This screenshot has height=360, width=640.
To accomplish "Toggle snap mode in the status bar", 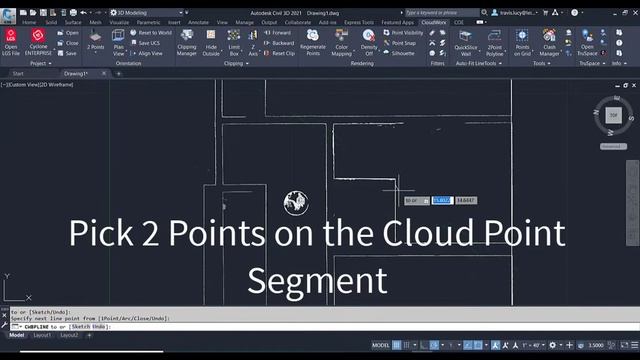I will point(406,345).
